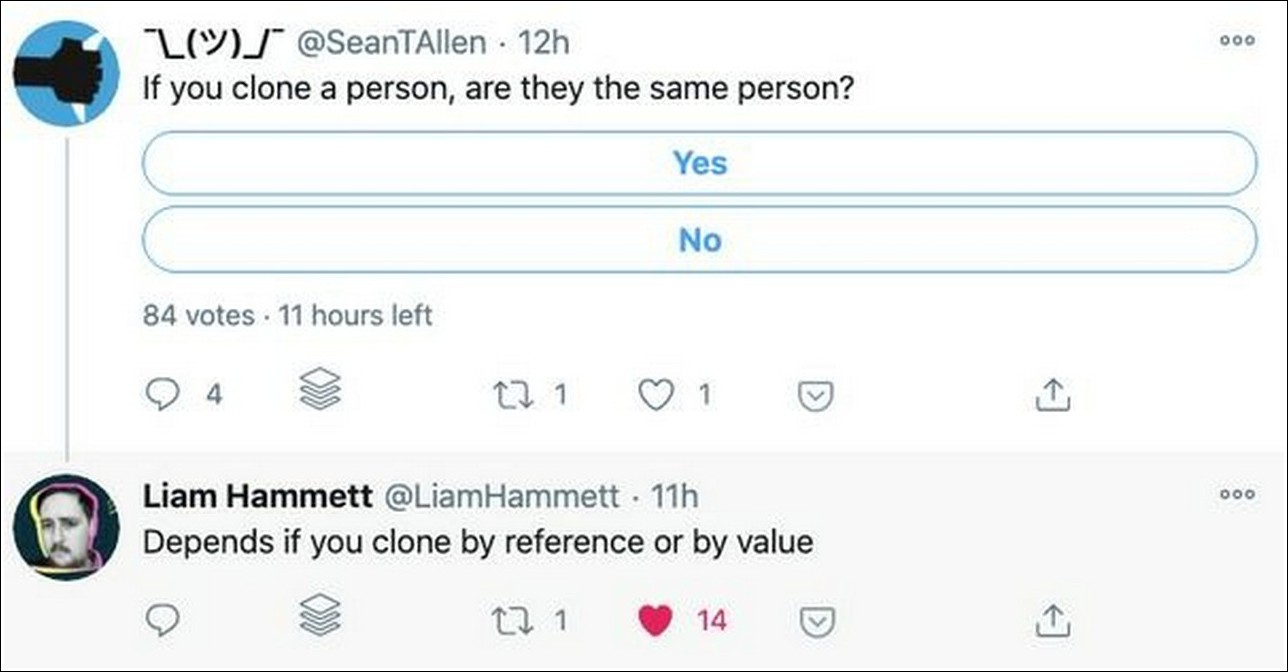The width and height of the screenshot is (1288, 672).
Task: Reply to Liam Hammett's tweet
Action: coord(162,621)
